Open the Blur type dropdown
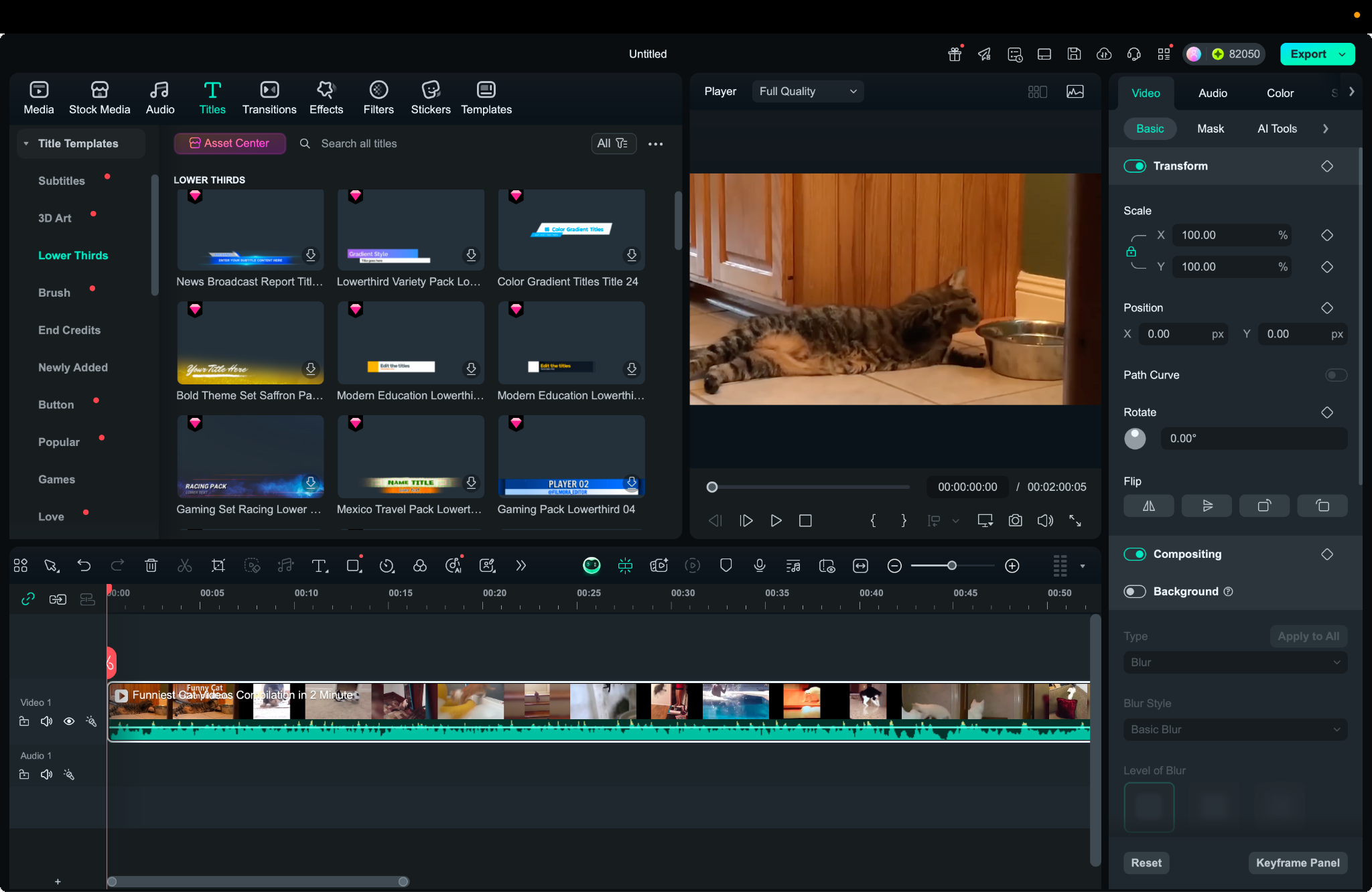 click(1235, 662)
